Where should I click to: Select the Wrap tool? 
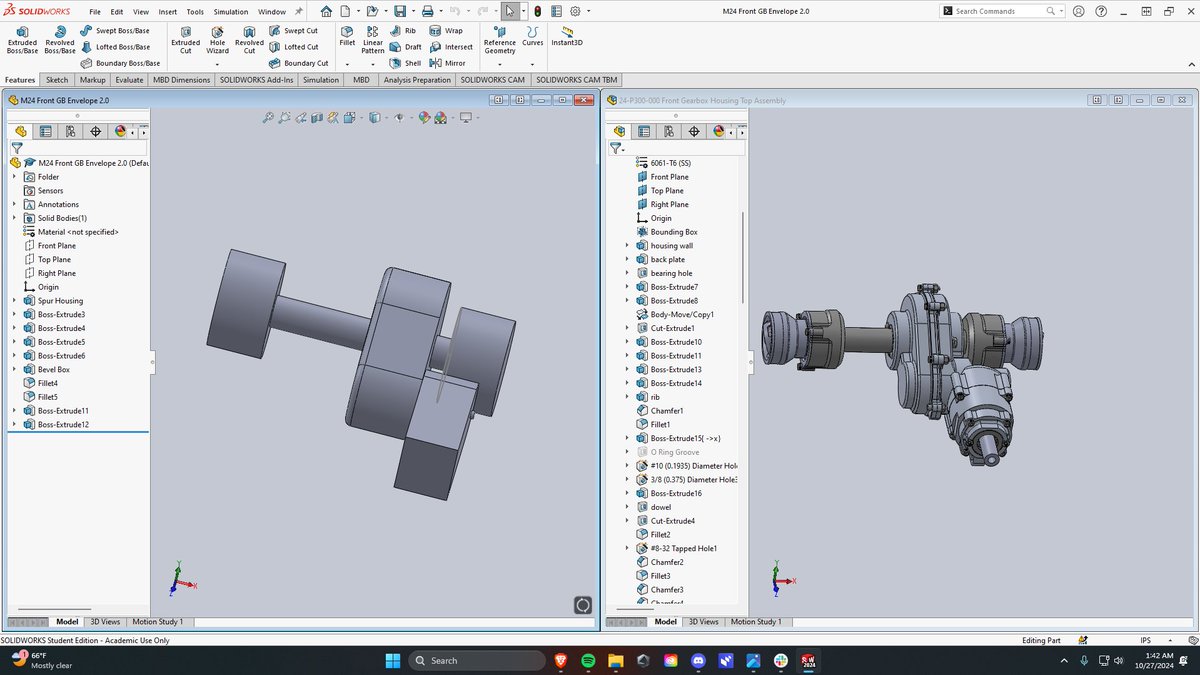[x=446, y=31]
